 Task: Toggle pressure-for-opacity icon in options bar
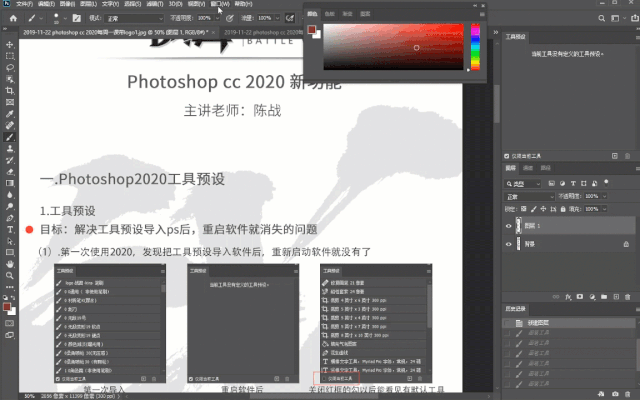(x=230, y=18)
